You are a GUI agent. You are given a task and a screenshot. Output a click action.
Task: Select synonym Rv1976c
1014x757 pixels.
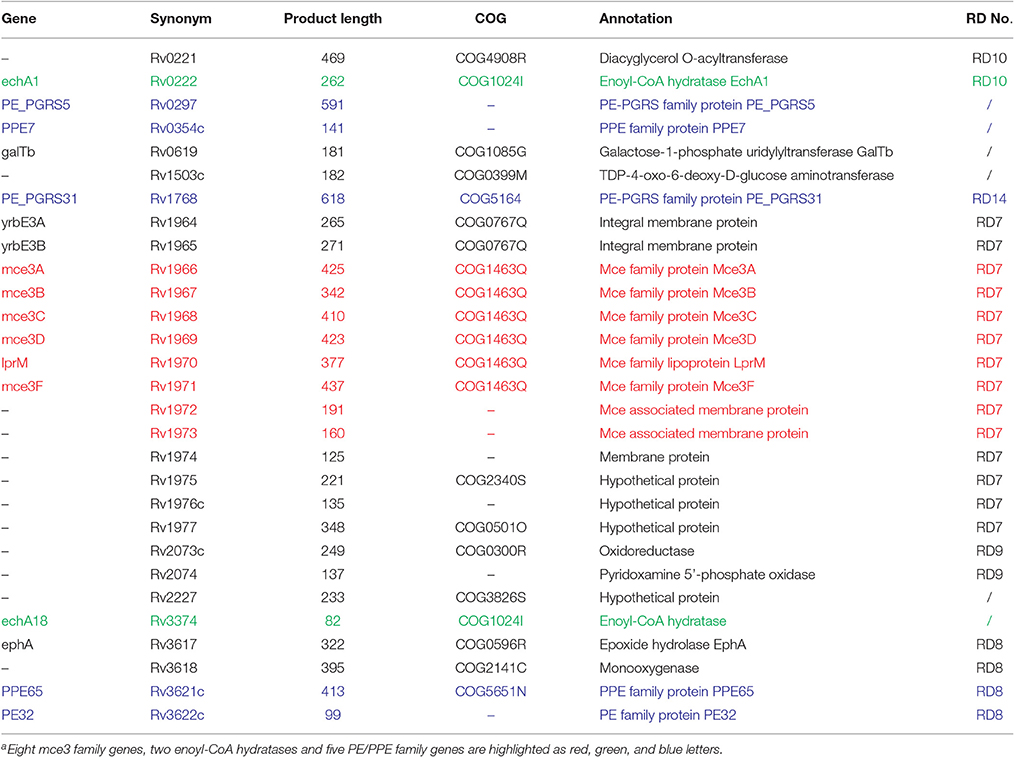coord(177,504)
